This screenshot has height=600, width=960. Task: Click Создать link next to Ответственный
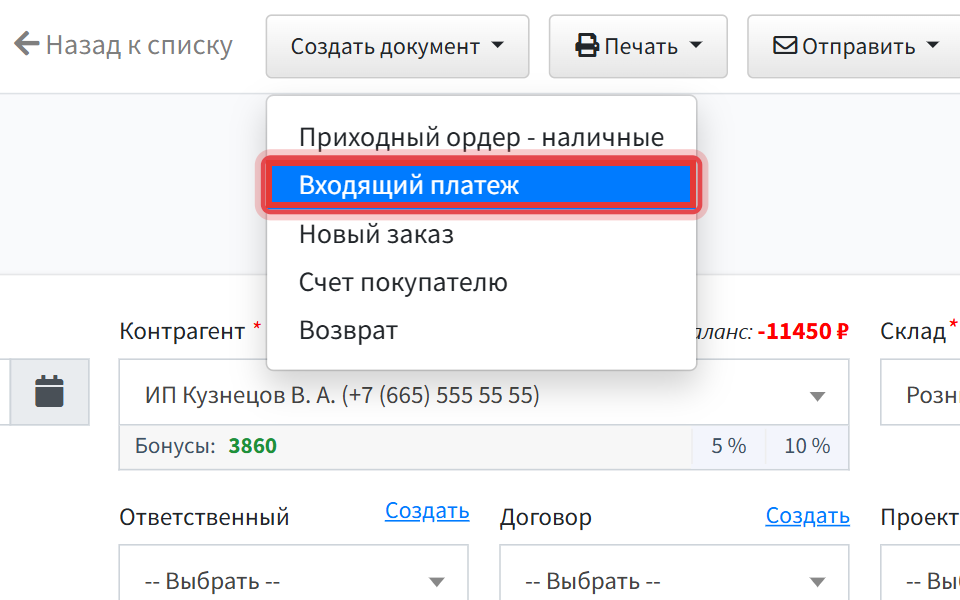[x=427, y=511]
